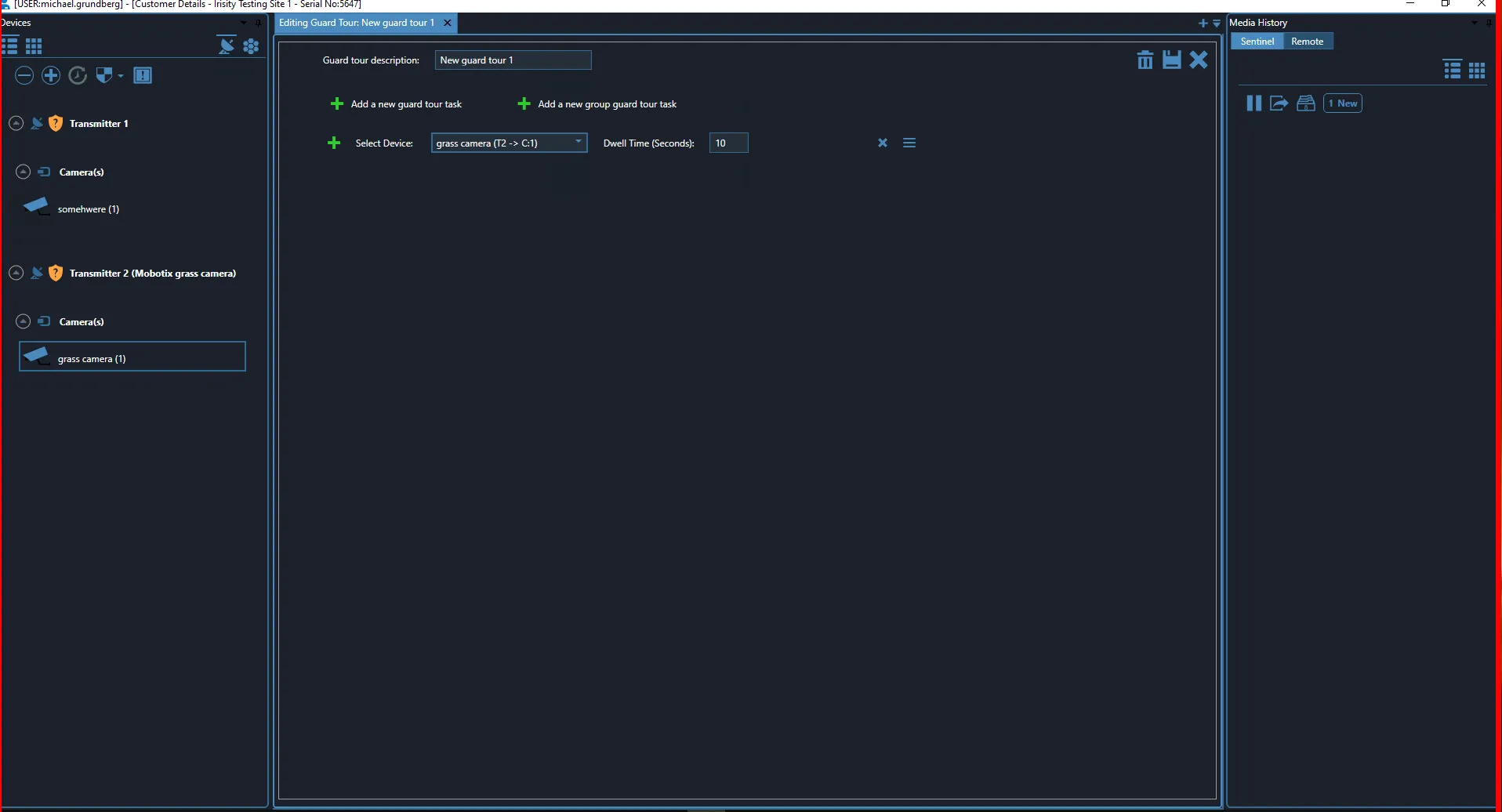Open the Select Device dropdown
This screenshot has width=1502, height=812.
509,143
